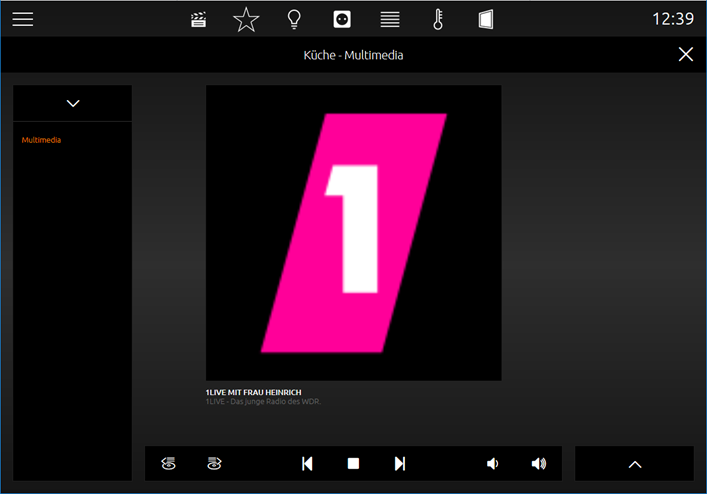Click the 12:39 clock display
This screenshot has height=494, width=707.
point(673,19)
